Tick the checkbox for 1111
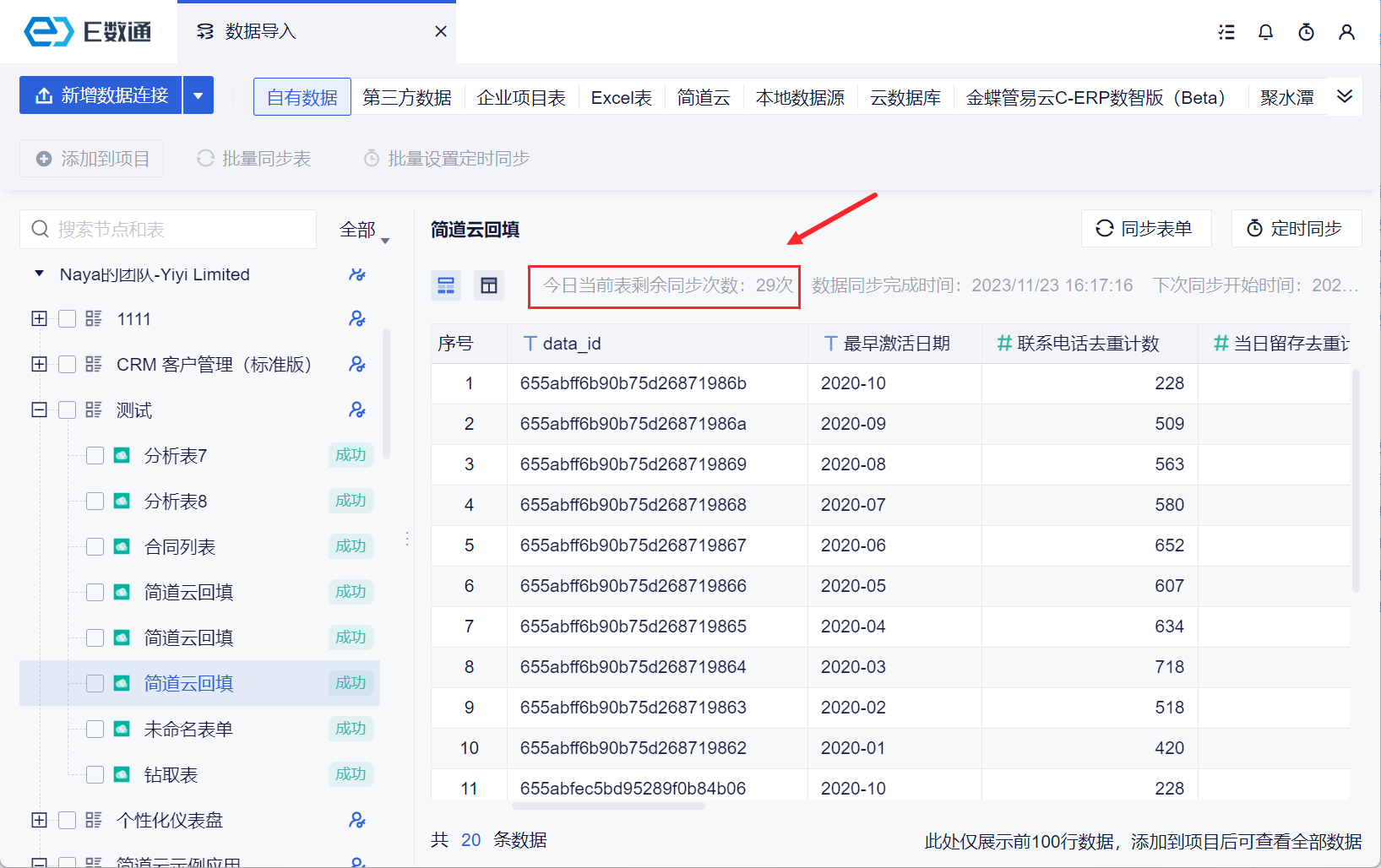 (68, 319)
